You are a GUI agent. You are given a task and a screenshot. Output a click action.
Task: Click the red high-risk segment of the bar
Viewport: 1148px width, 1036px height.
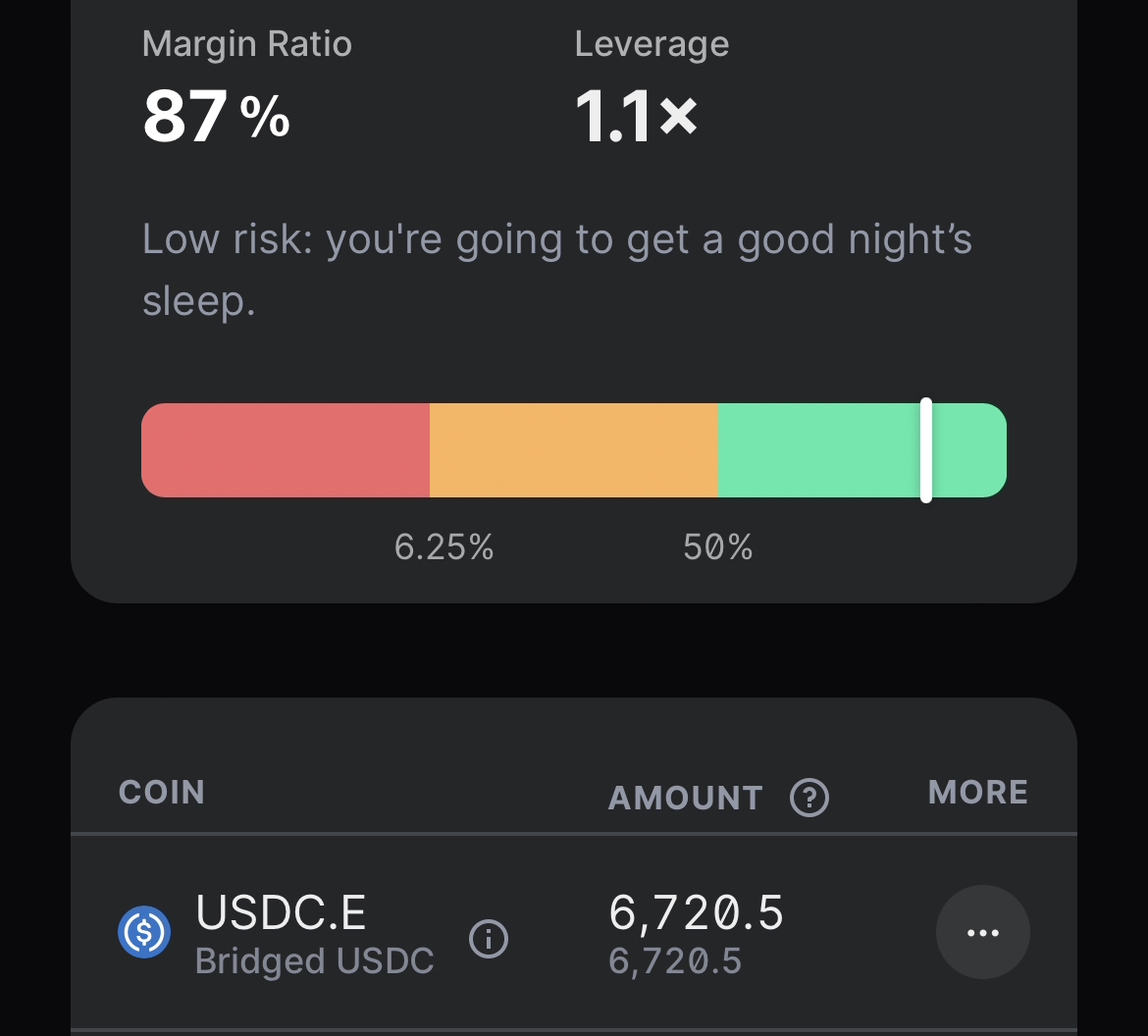pyautogui.click(x=285, y=450)
